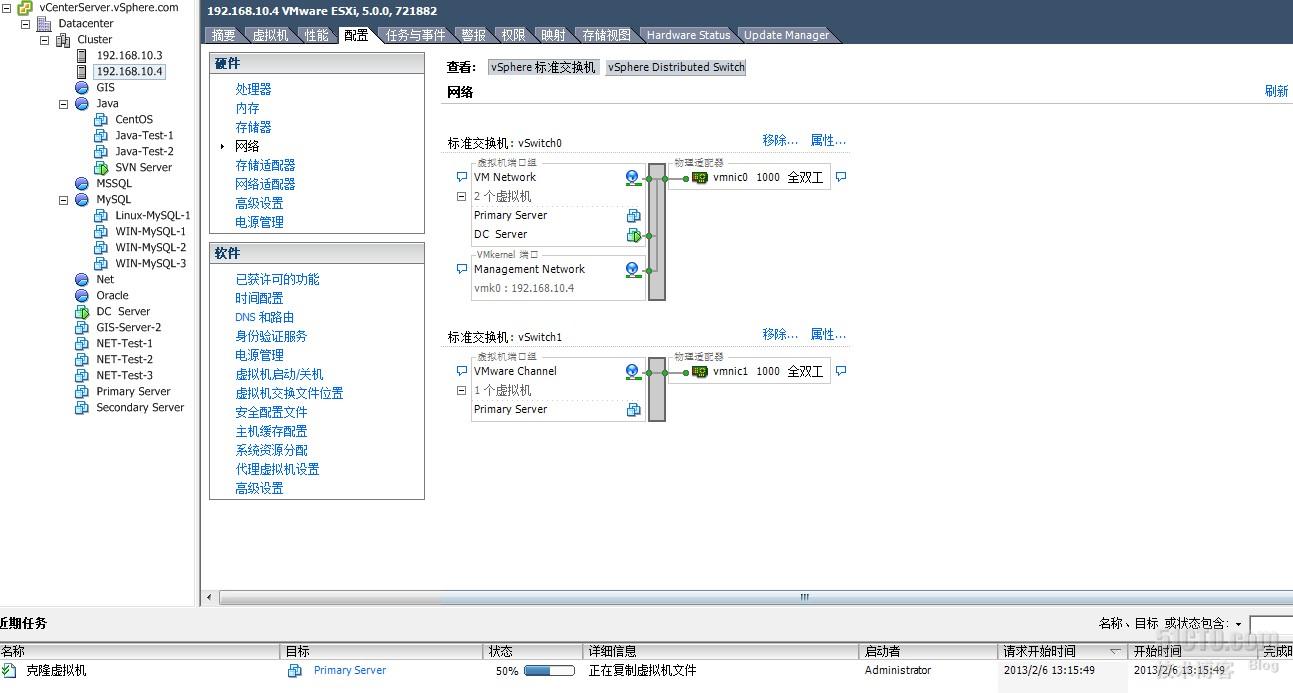Collapse the Java resource pool node

click(x=63, y=103)
